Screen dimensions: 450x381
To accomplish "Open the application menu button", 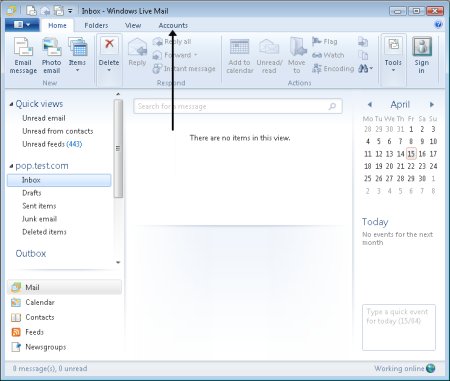I will [x=22, y=25].
